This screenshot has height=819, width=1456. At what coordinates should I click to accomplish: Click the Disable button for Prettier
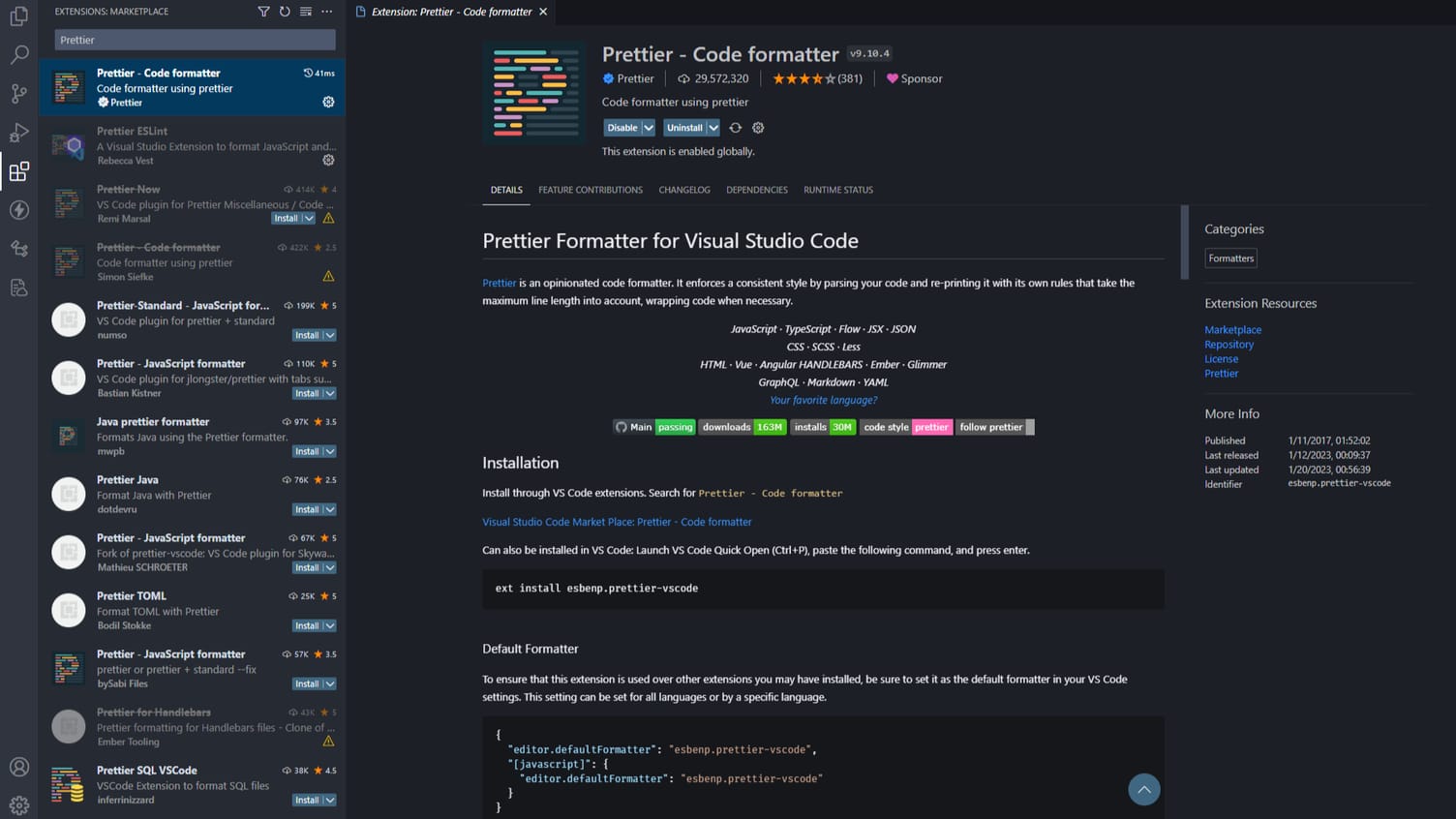(622, 128)
